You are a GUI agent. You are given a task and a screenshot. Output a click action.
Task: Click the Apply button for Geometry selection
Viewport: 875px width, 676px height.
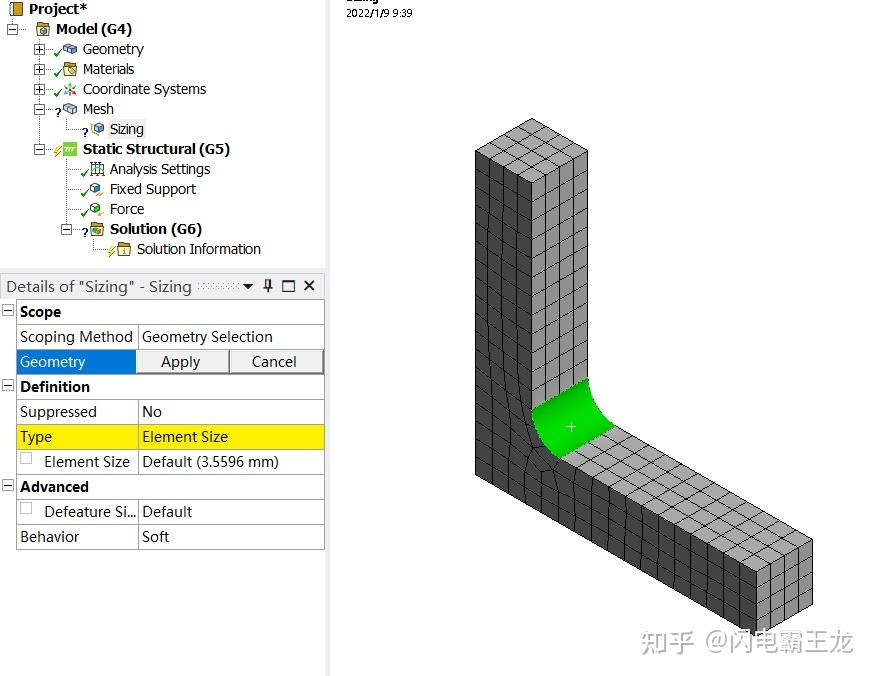[182, 361]
